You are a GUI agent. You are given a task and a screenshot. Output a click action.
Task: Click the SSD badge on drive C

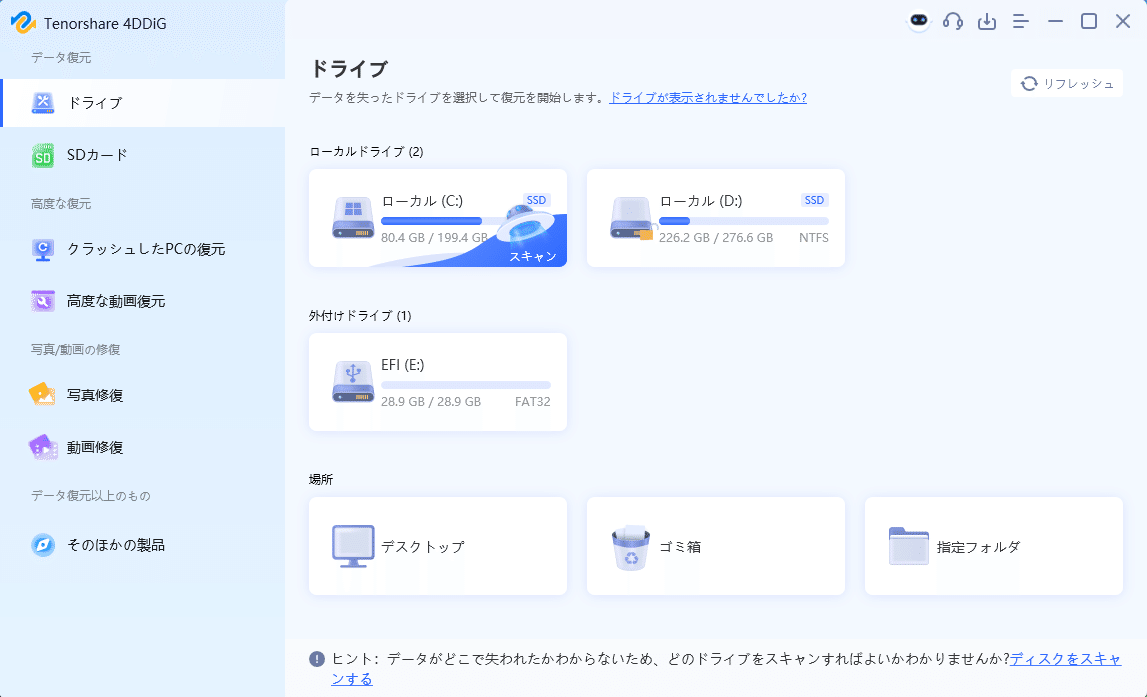(536, 200)
